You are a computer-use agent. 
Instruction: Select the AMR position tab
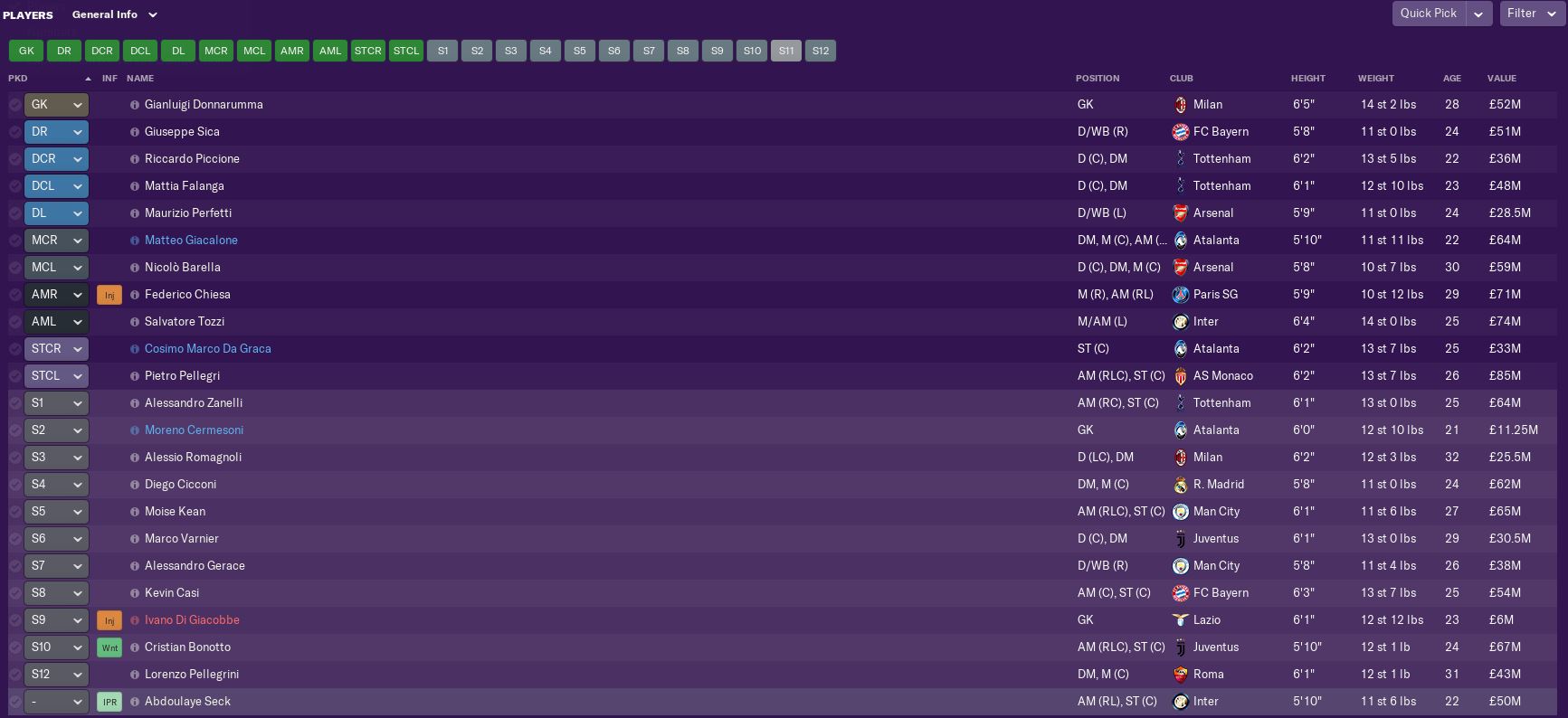[x=292, y=51]
